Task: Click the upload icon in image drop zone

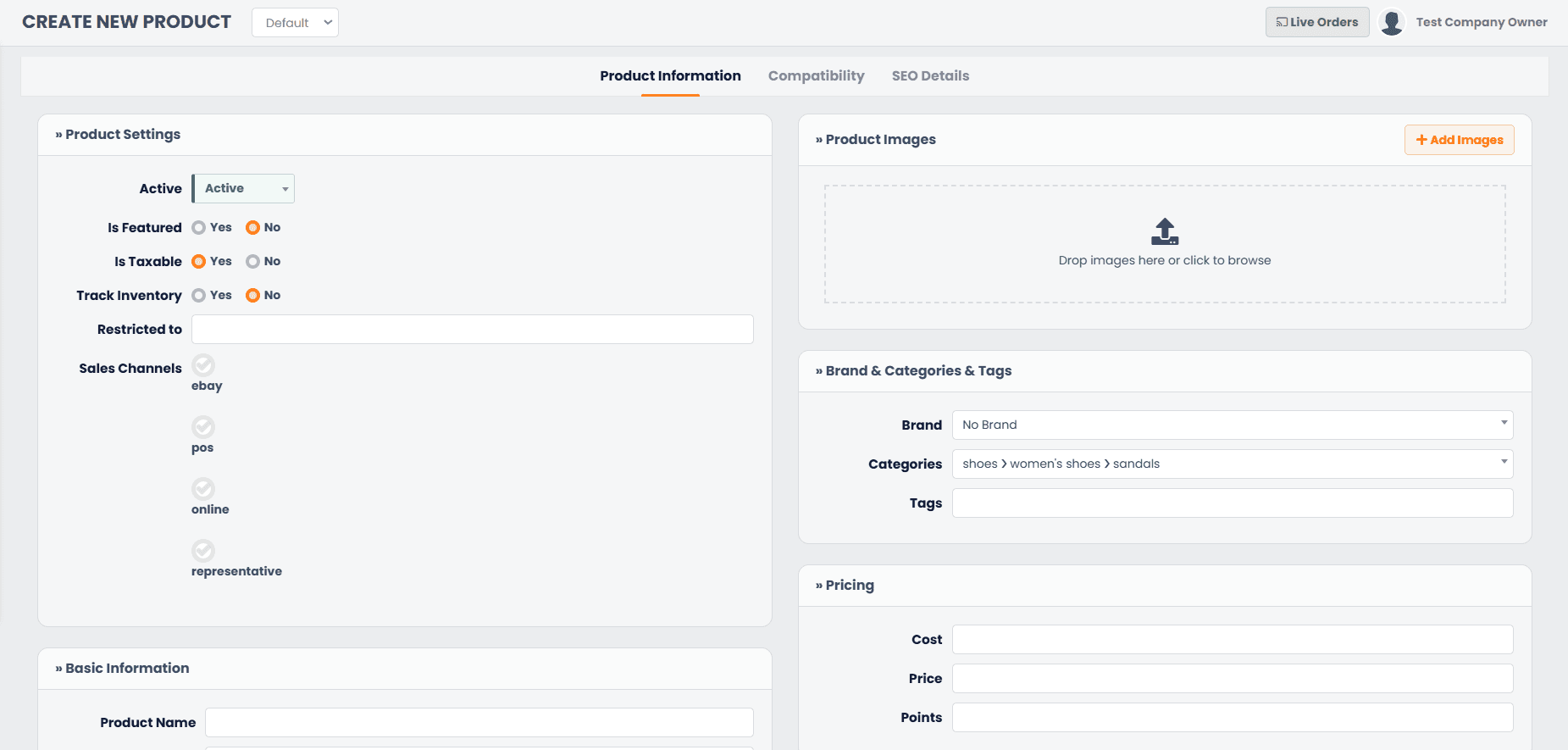Action: tap(1165, 231)
